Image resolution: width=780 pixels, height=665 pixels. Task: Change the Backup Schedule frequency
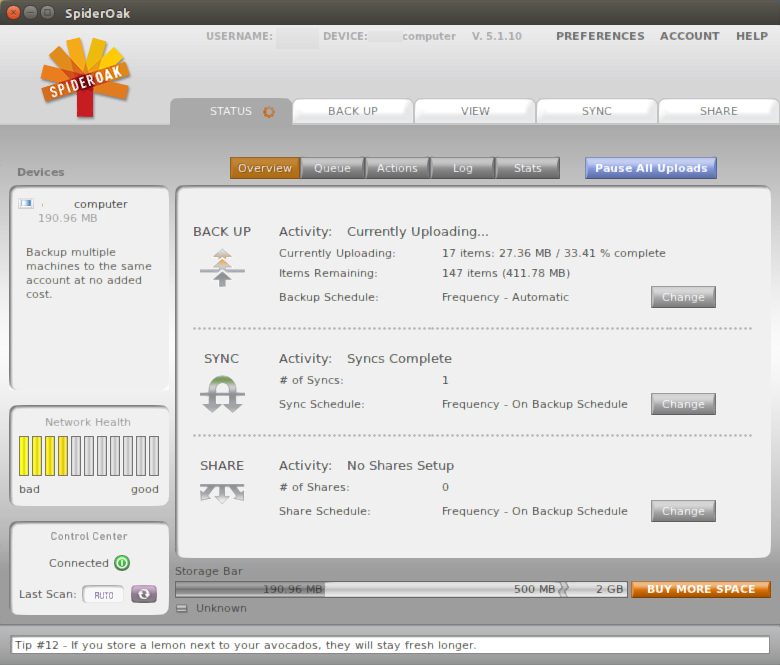click(683, 297)
